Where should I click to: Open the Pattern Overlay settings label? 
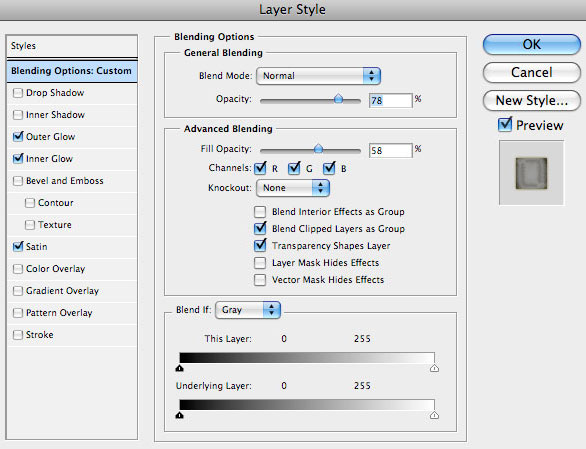[x=59, y=313]
